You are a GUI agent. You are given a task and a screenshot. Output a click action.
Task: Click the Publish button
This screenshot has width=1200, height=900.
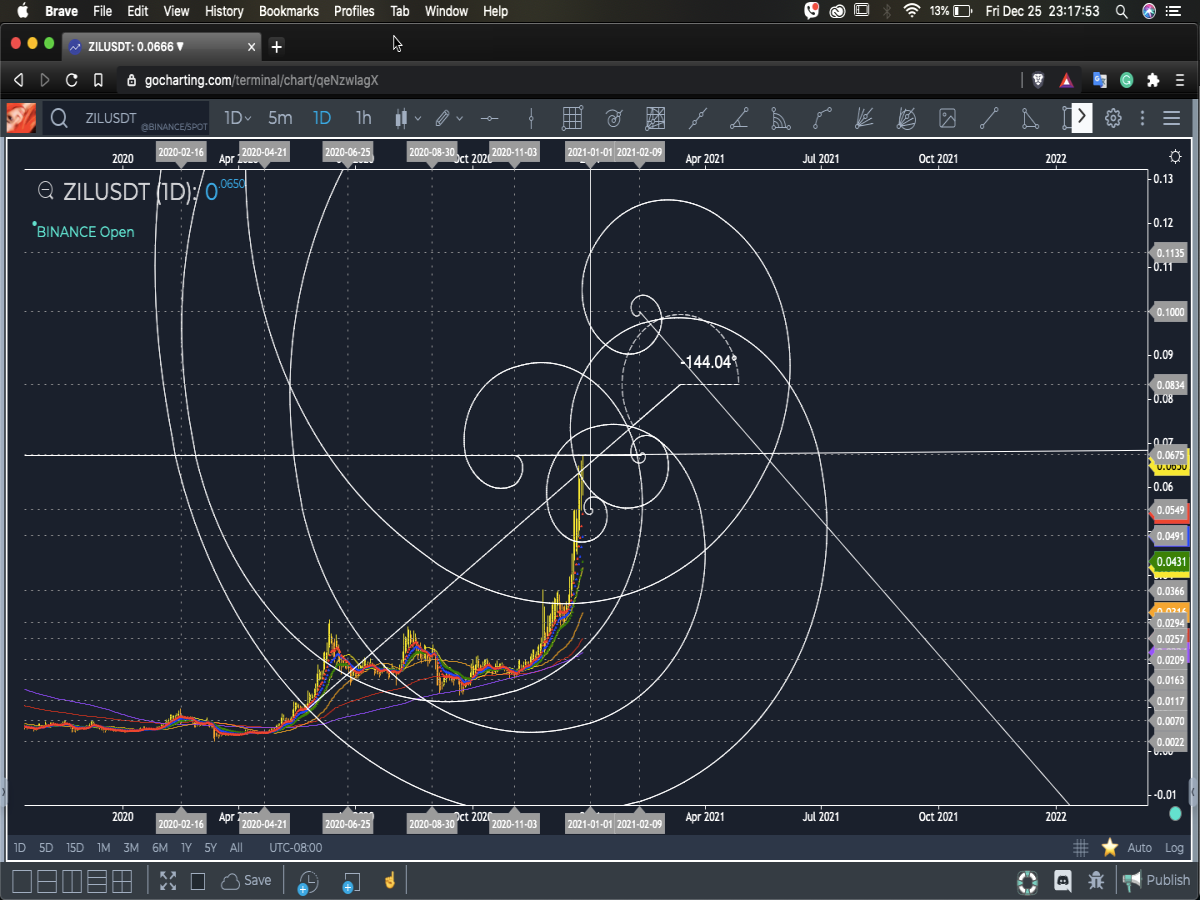1157,881
